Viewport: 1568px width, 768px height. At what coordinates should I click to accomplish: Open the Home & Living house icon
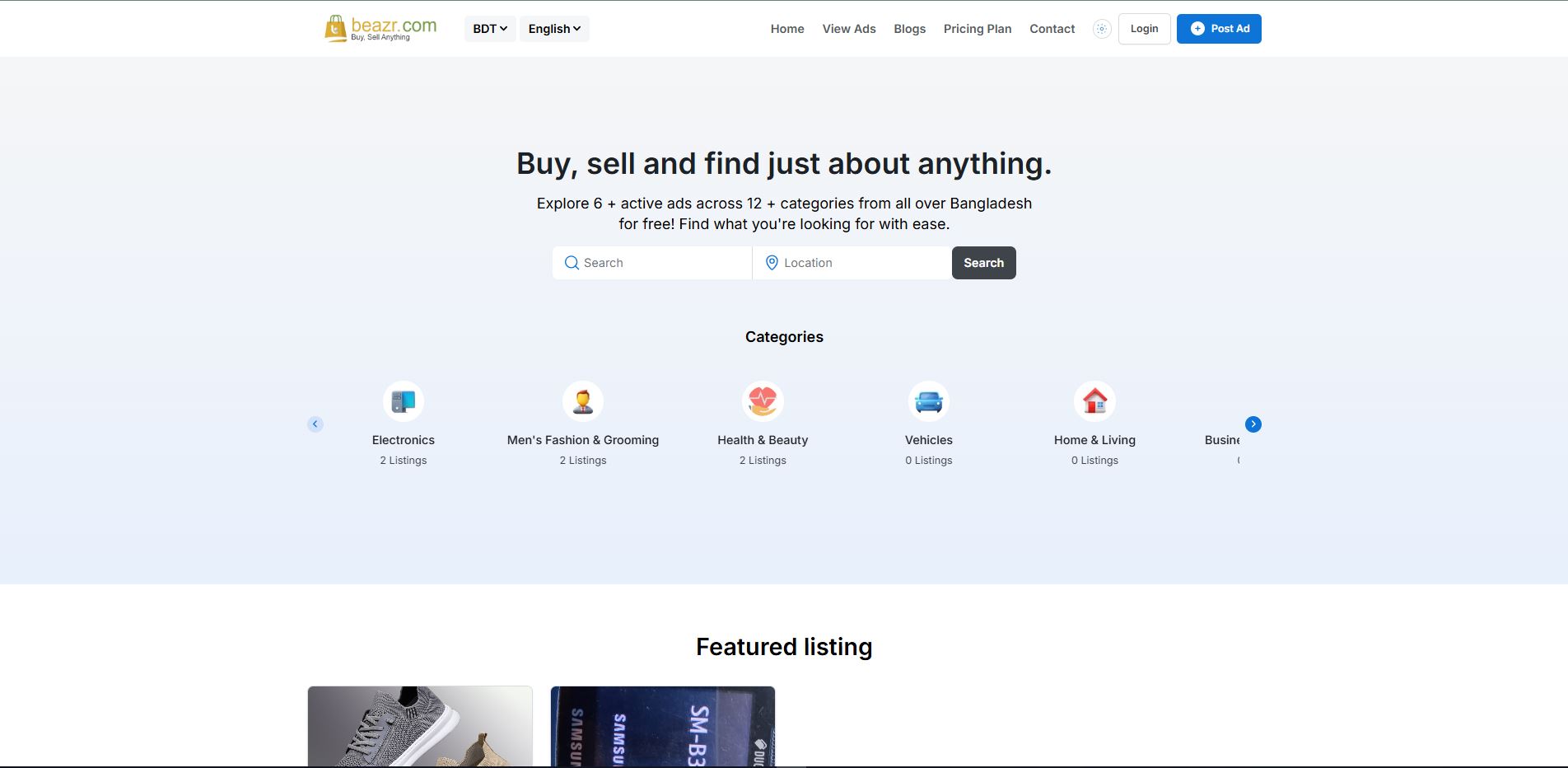point(1094,401)
